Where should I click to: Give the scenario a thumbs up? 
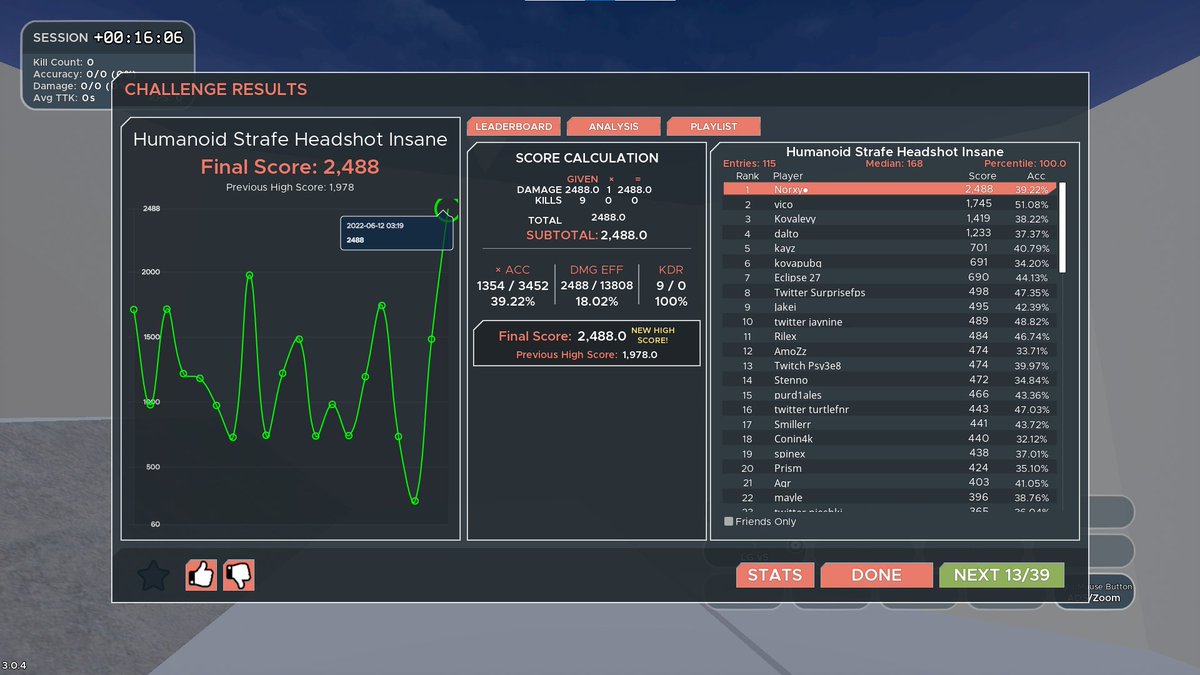coord(201,575)
